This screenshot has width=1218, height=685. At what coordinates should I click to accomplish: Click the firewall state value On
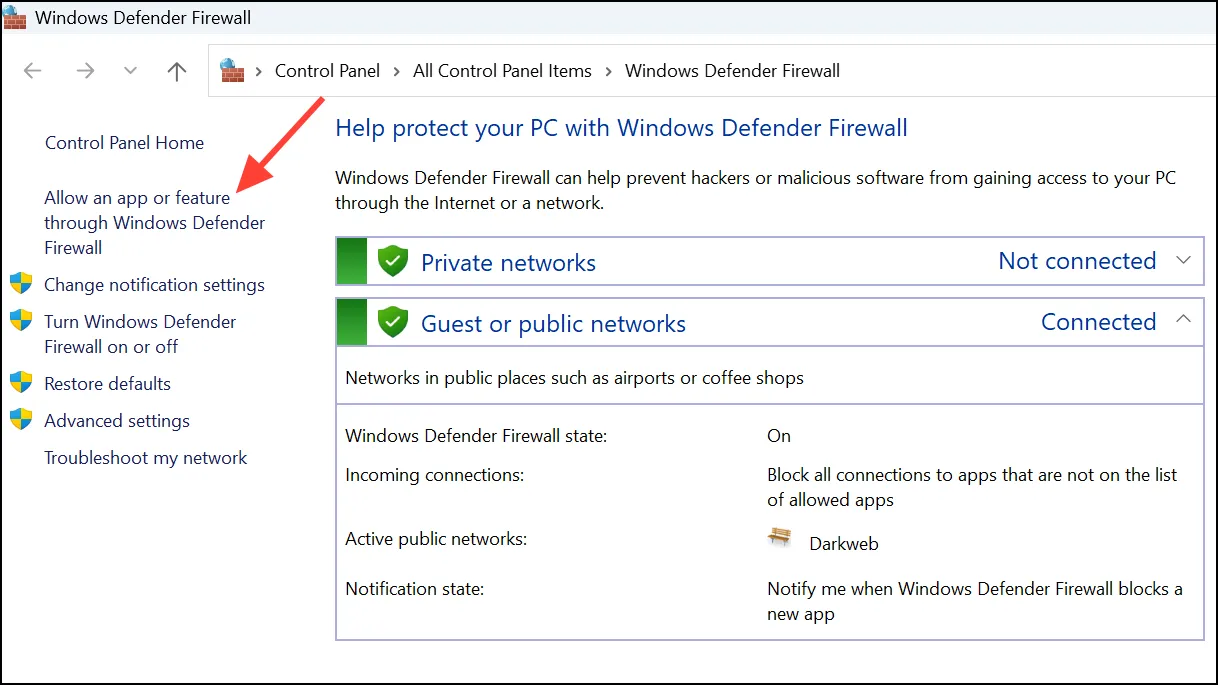pyautogui.click(x=779, y=436)
